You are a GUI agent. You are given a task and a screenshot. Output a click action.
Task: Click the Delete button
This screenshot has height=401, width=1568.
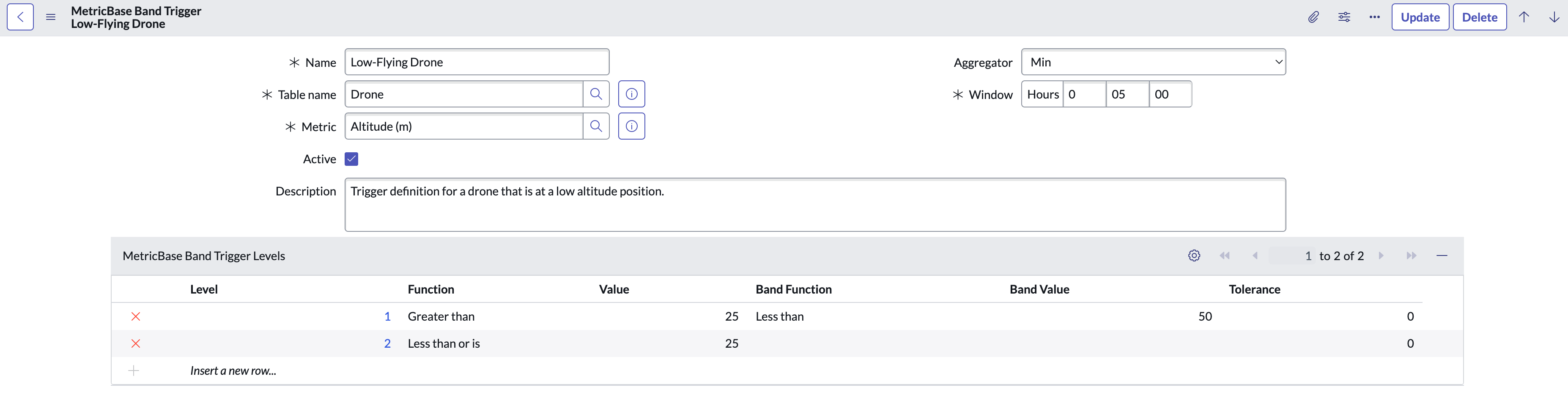coord(1480,17)
